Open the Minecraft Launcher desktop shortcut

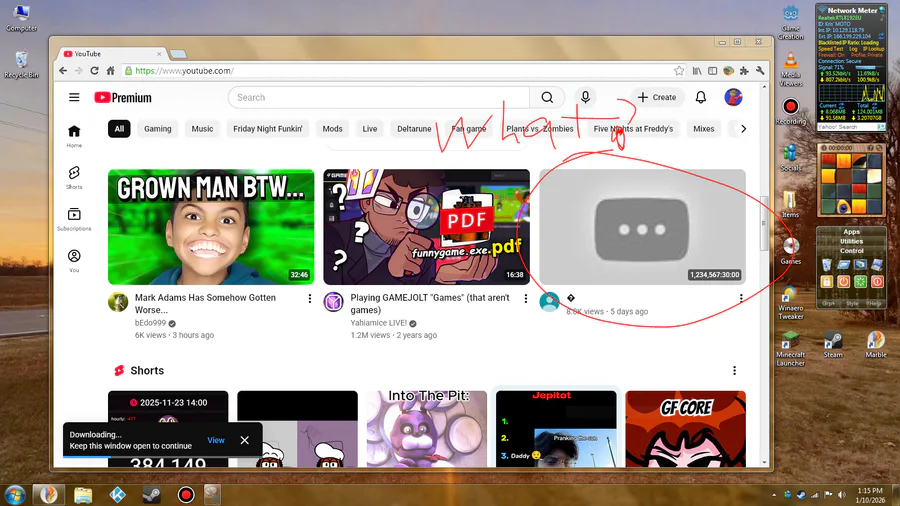coord(790,348)
